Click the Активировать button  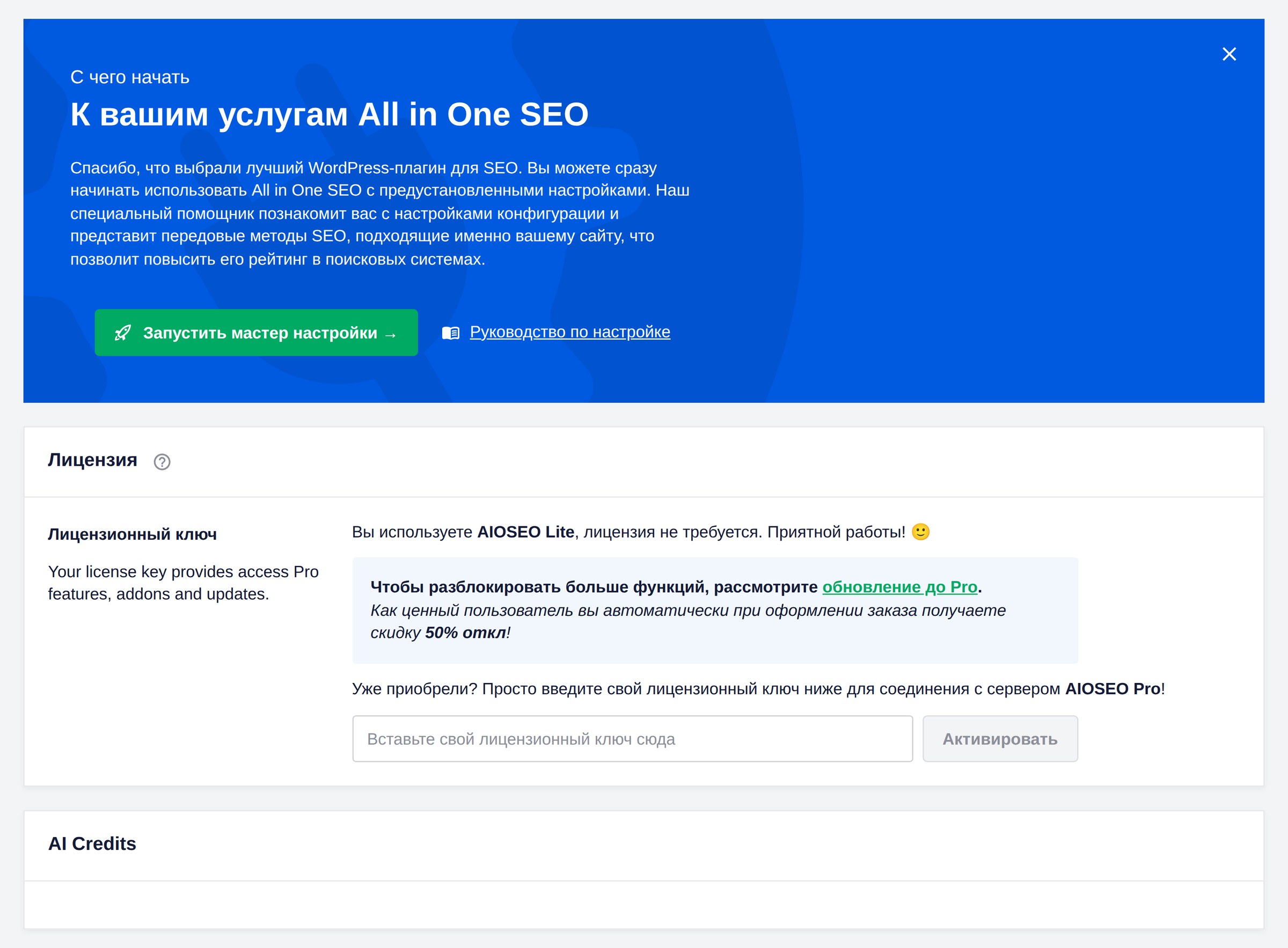1000,739
